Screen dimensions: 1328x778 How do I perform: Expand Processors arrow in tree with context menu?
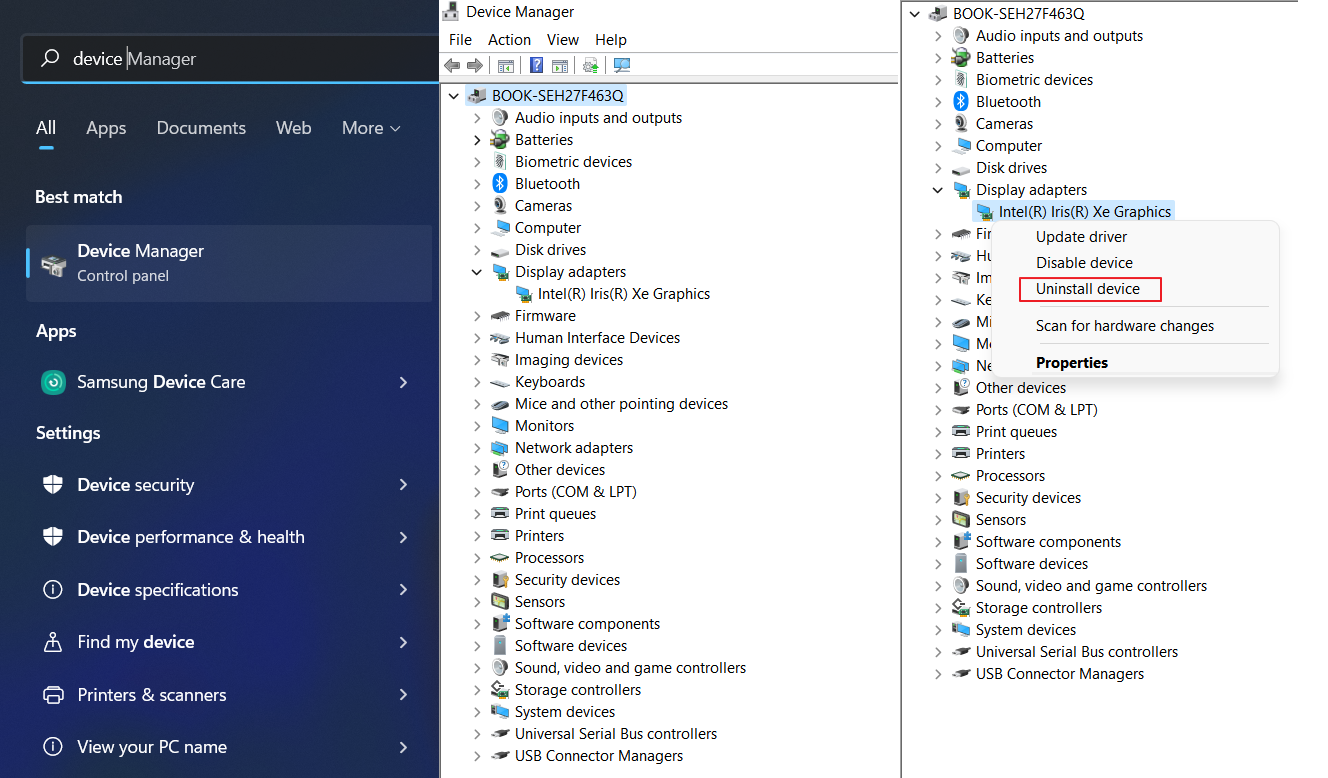coord(938,476)
